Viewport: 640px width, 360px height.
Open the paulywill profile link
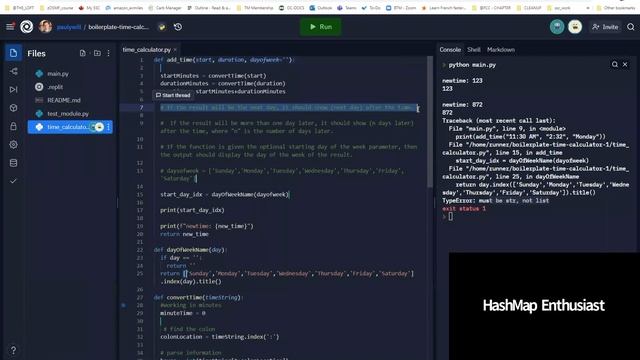click(69, 27)
